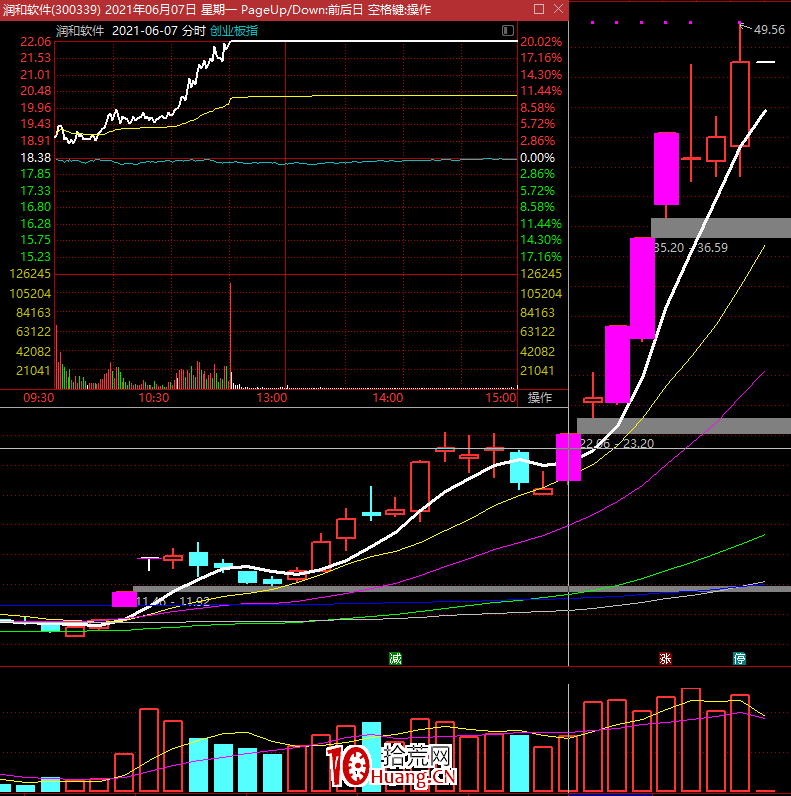Click the 2021-06-07 分时 header label
The image size is (791, 796).
[158, 30]
